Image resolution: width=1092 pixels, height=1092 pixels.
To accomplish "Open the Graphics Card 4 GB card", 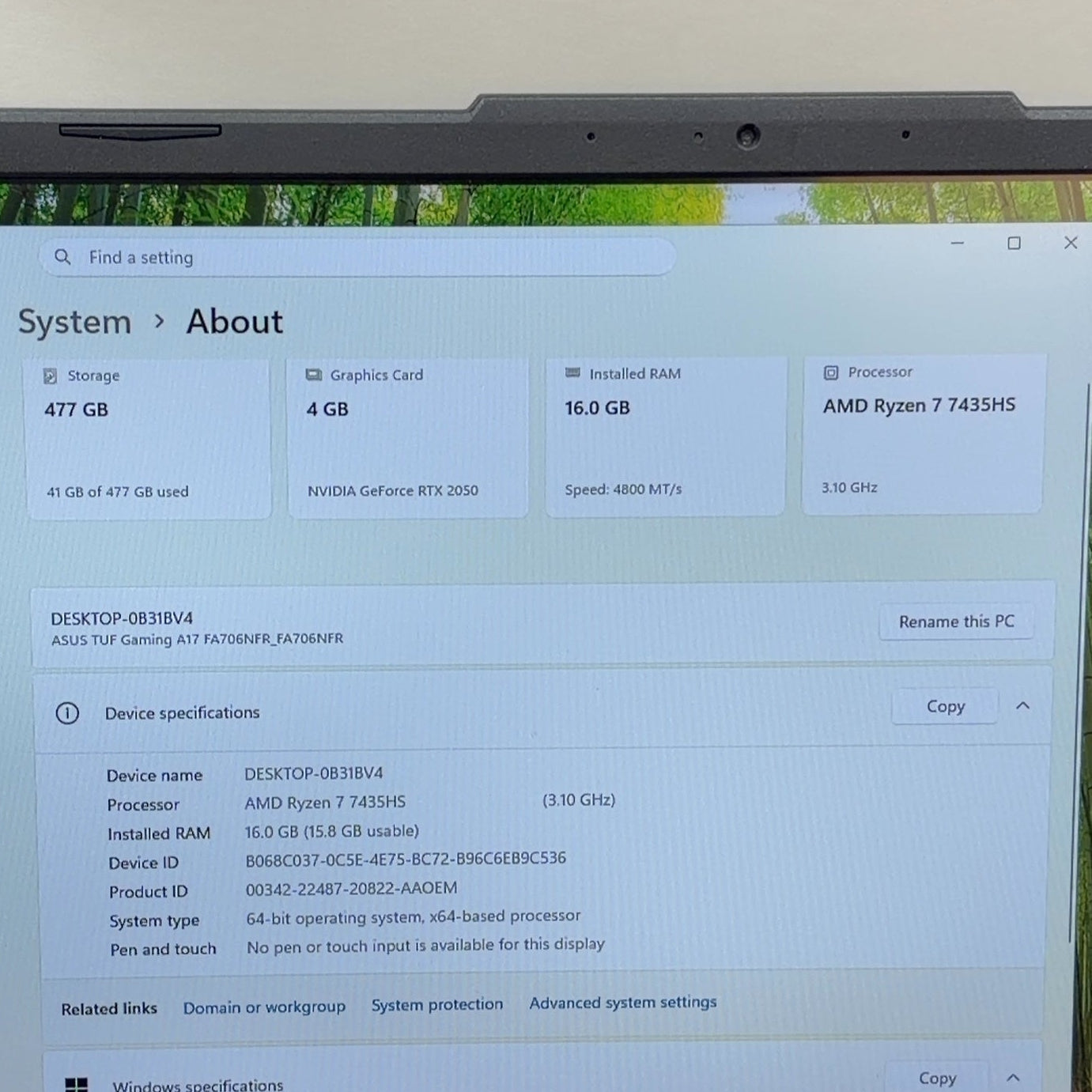I will (x=407, y=438).
